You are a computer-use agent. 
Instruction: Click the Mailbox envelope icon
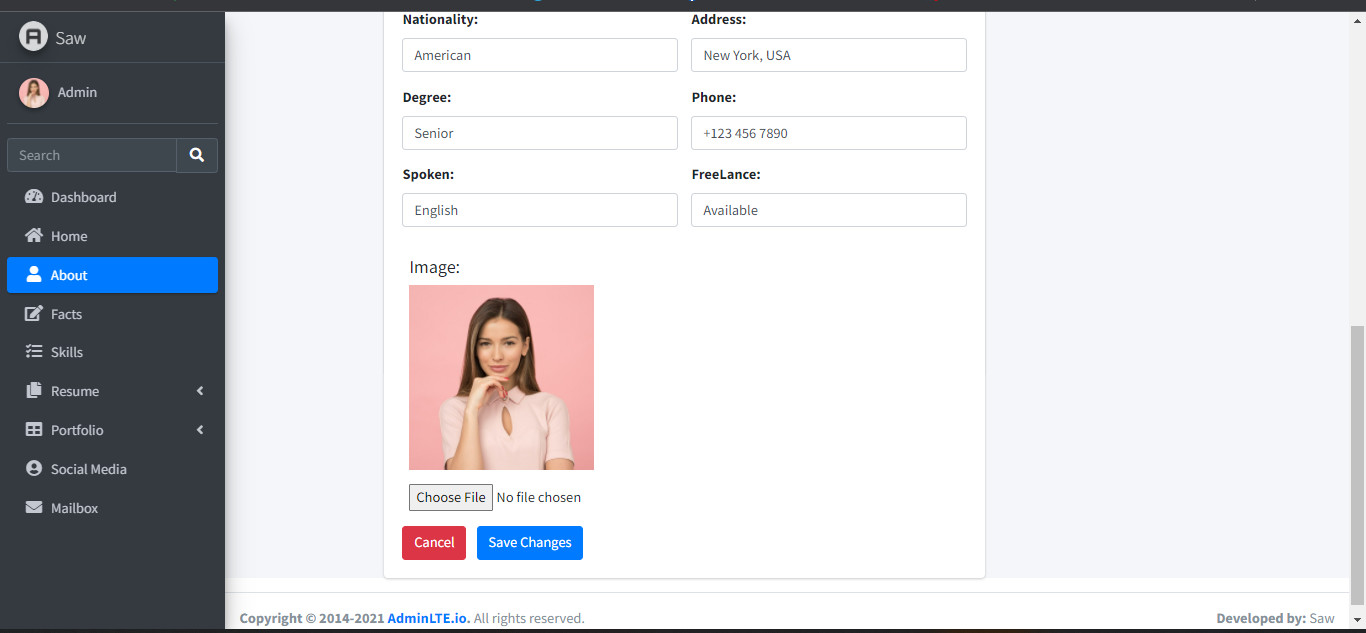pyautogui.click(x=34, y=508)
